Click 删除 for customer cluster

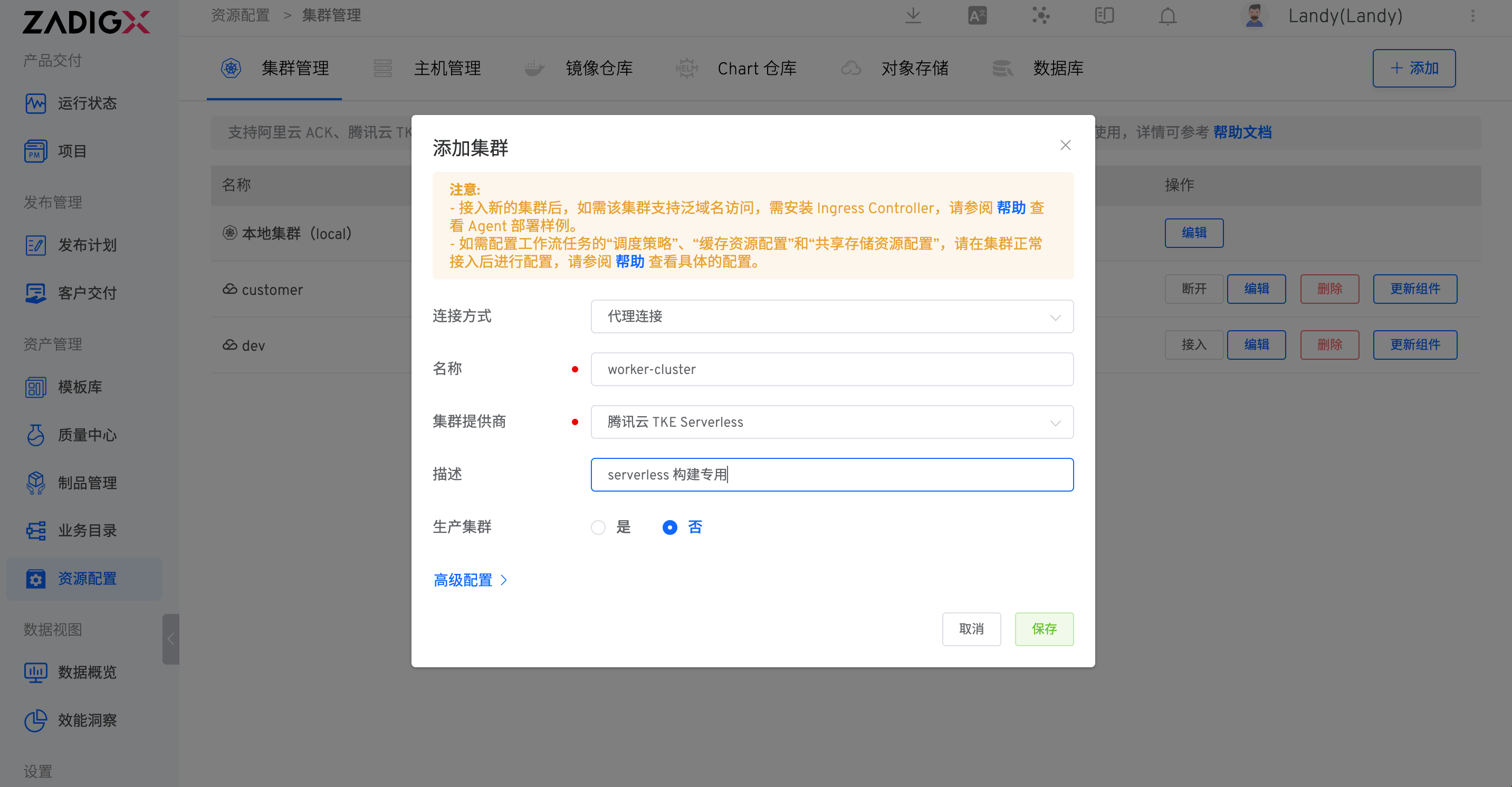pyautogui.click(x=1329, y=289)
